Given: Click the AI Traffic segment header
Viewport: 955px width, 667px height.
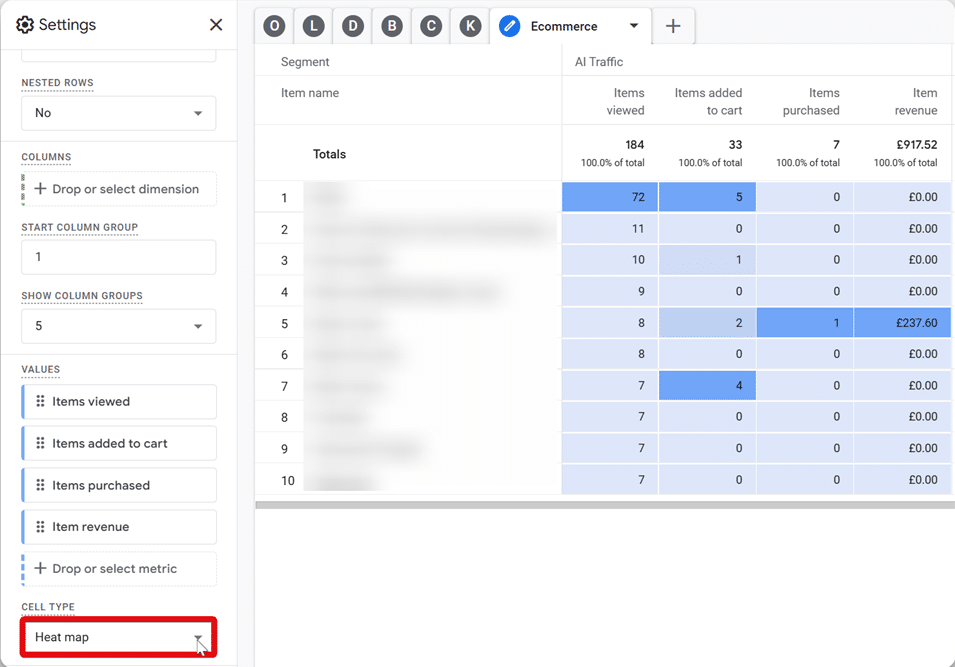Looking at the screenshot, I should tap(599, 62).
